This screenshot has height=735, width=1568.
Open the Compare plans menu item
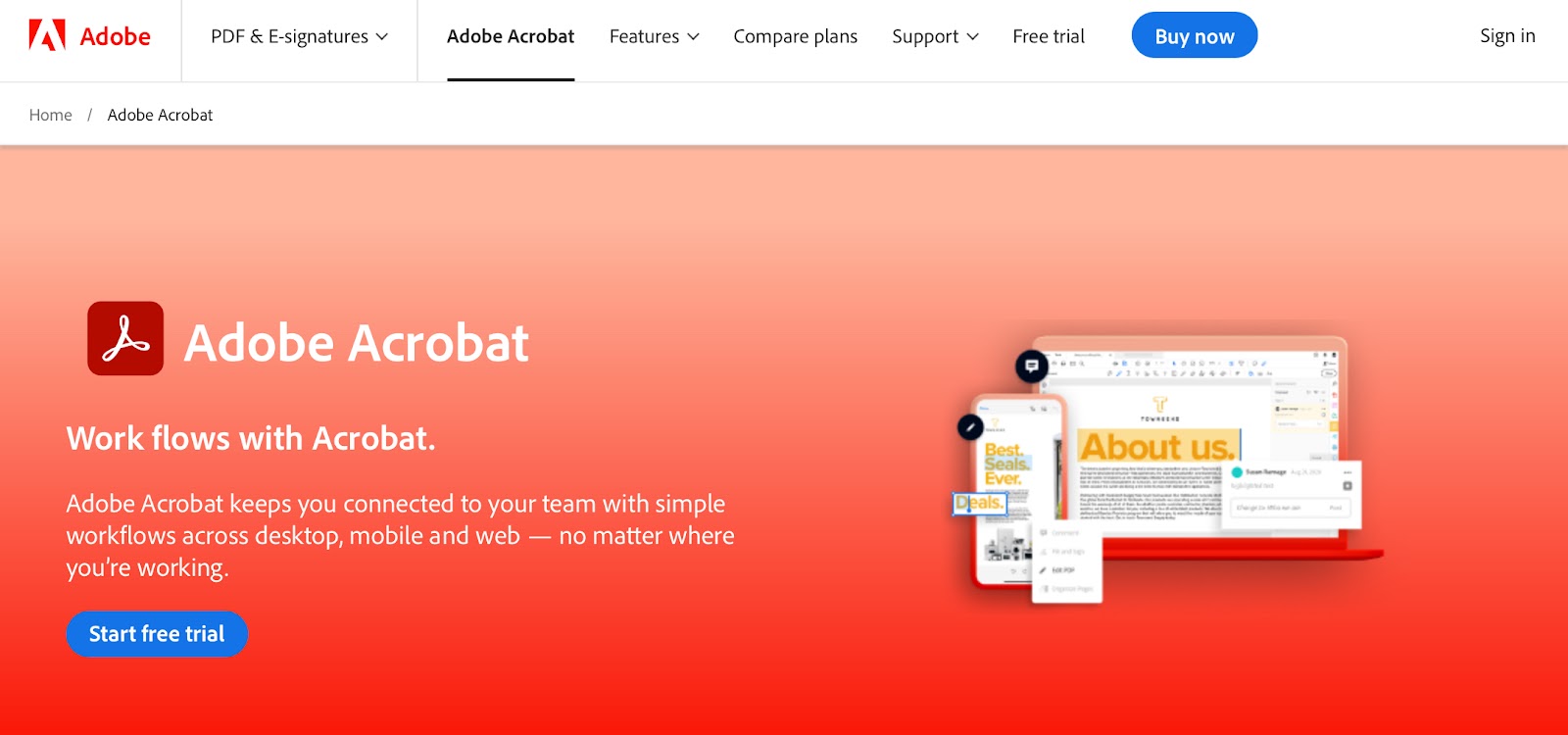796,36
